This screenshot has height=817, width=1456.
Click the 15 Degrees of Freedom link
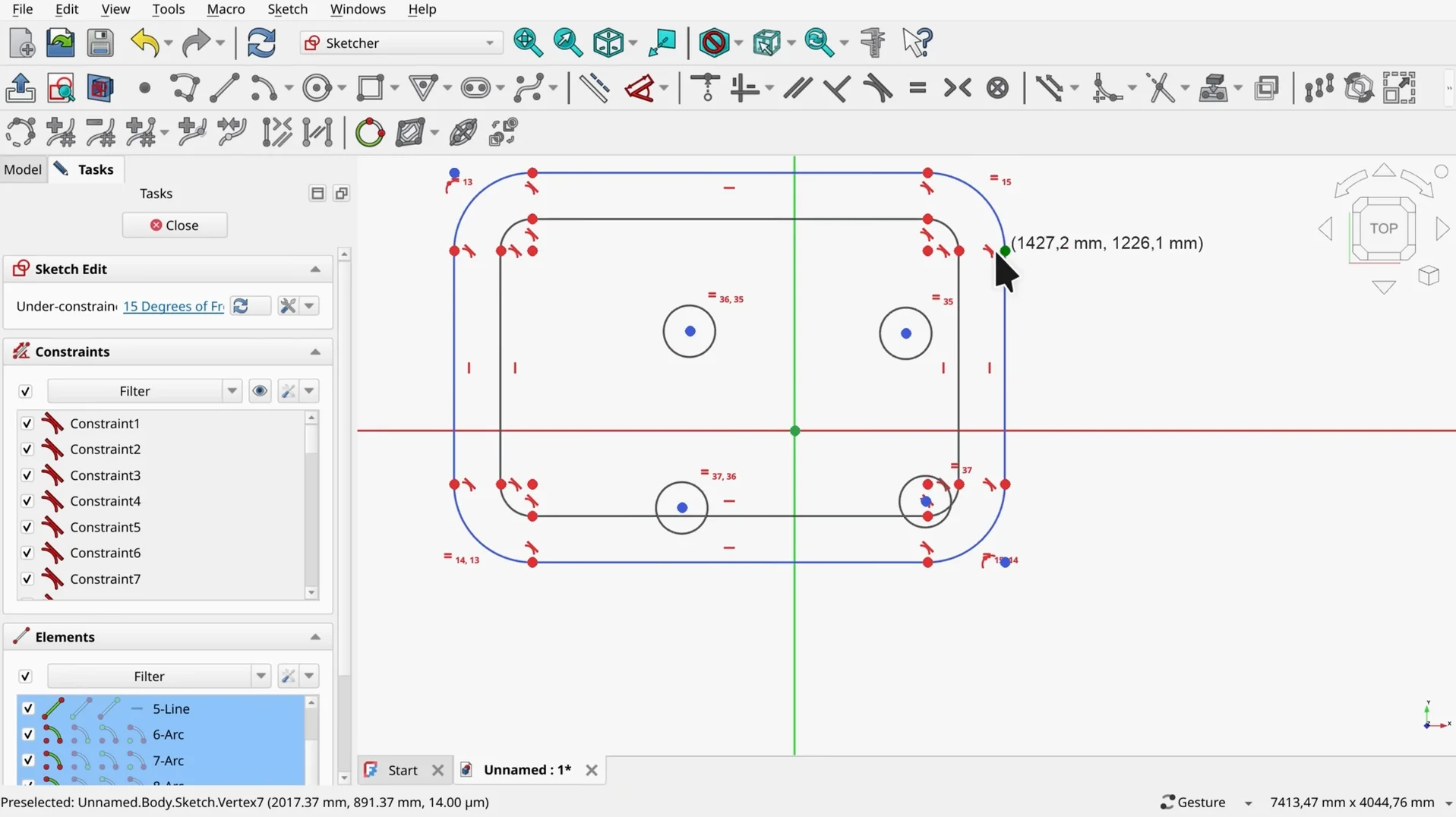coord(172,306)
